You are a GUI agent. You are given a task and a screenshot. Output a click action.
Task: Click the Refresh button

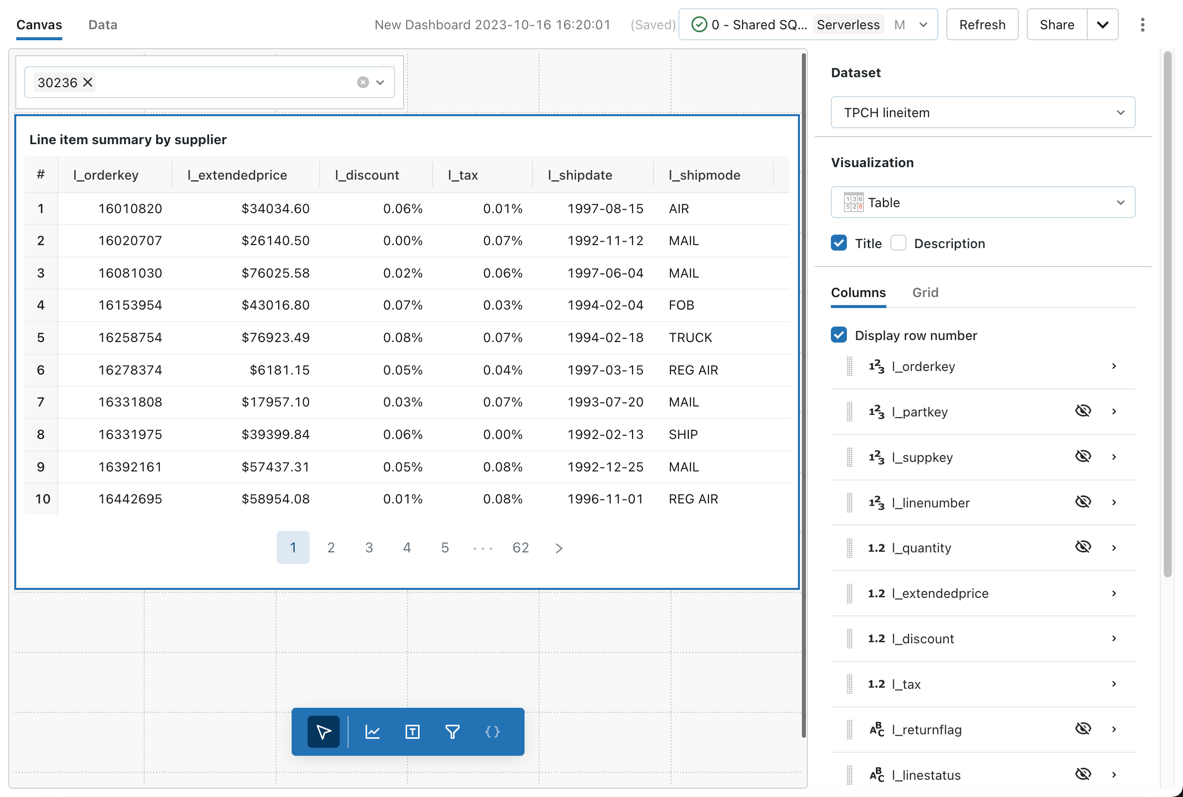982,24
